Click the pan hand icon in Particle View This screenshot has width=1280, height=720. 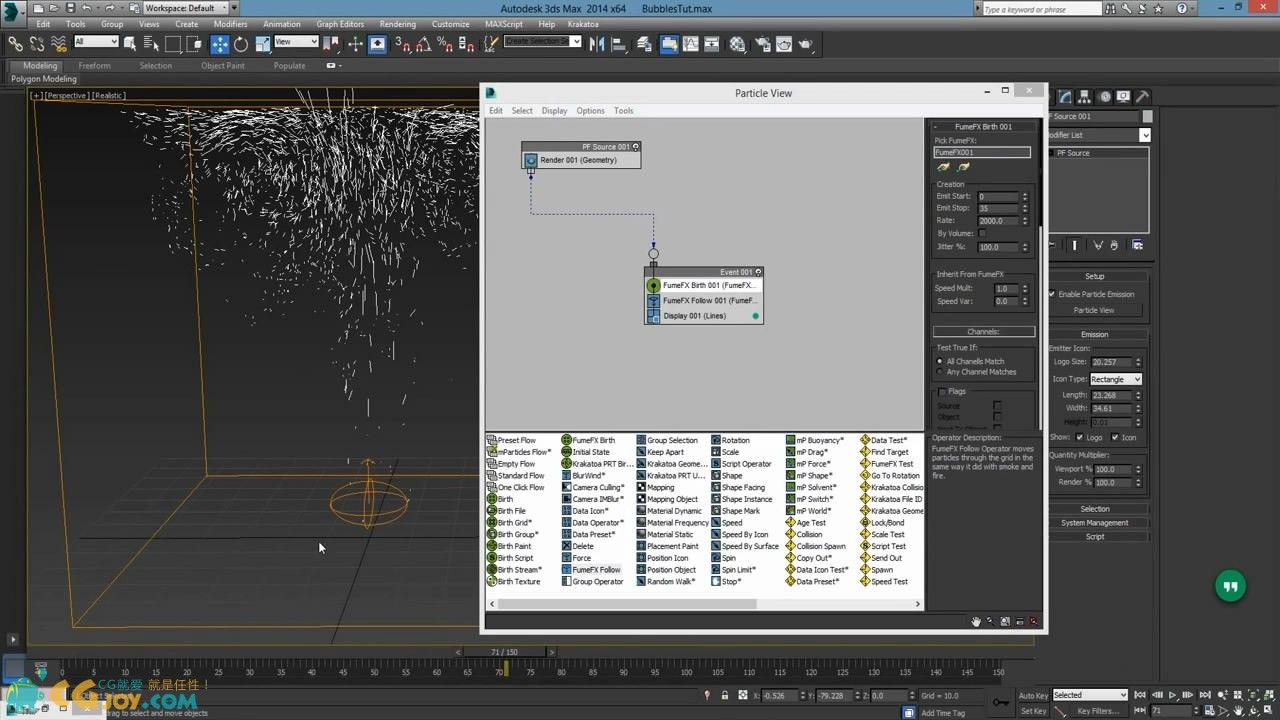point(977,621)
